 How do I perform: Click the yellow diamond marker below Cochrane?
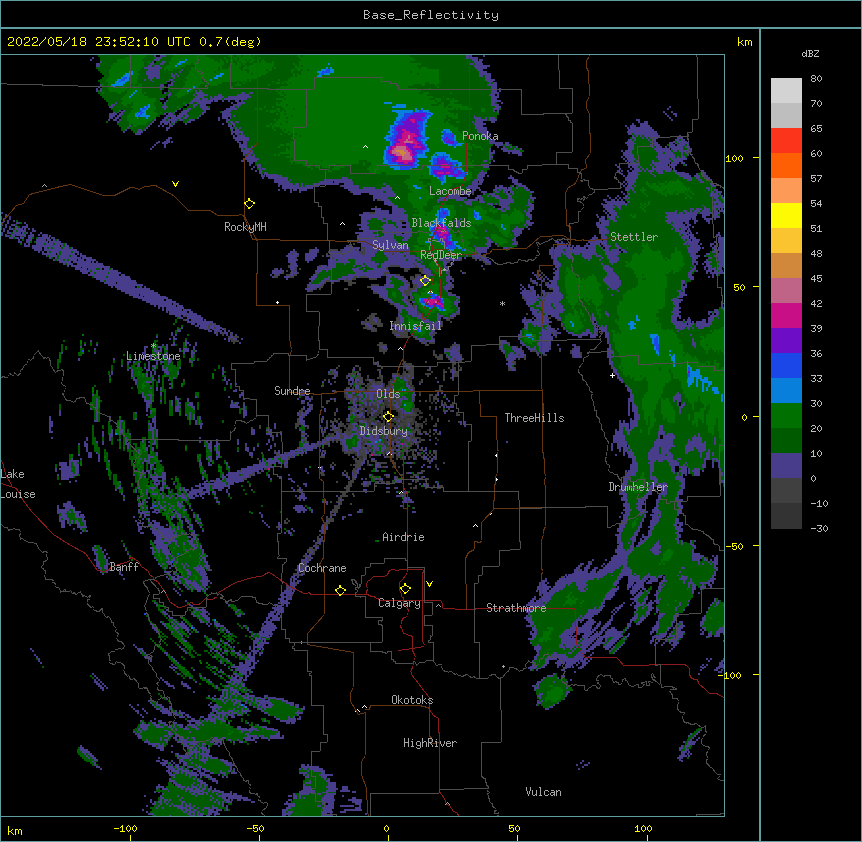pyautogui.click(x=340, y=590)
